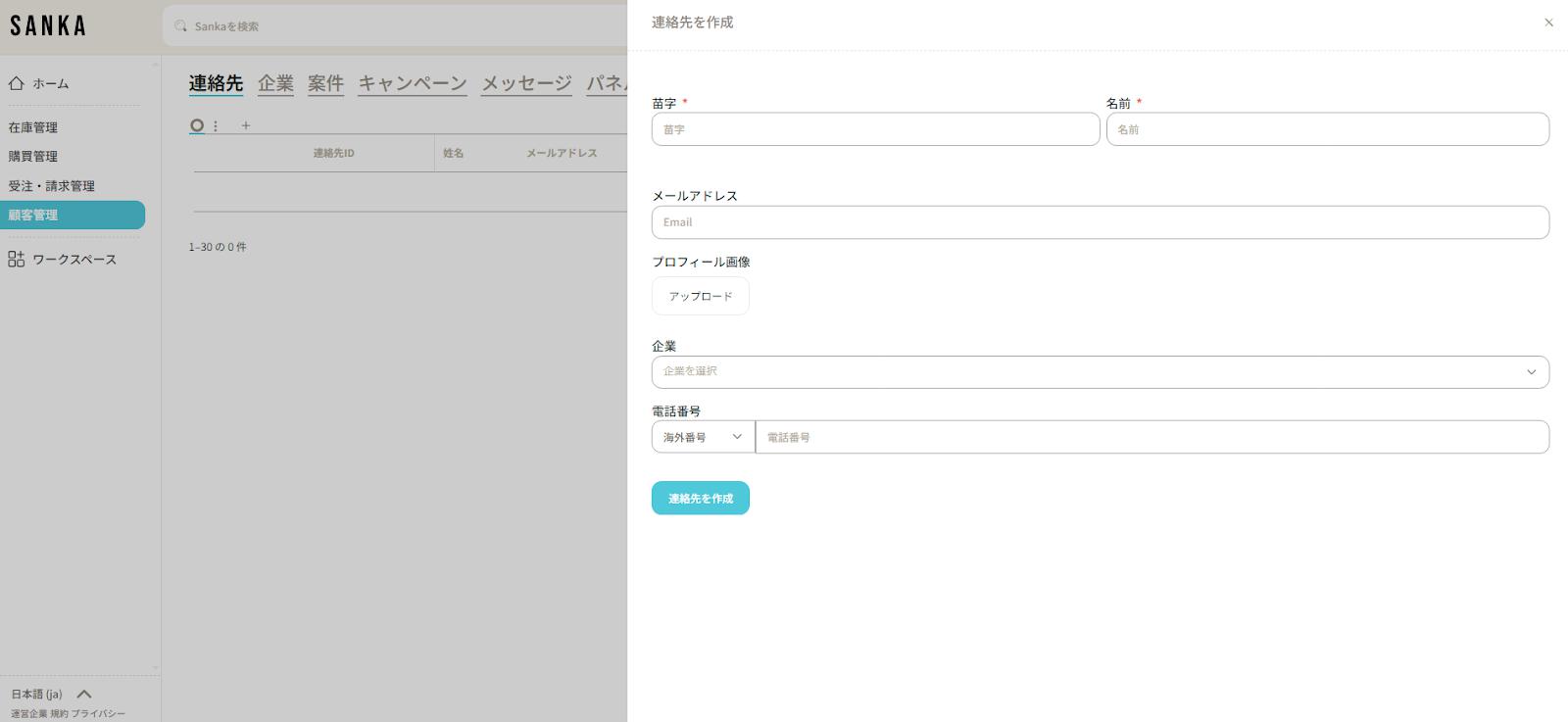
Task: Open the プライバシー link in footer
Action: pyautogui.click(x=98, y=714)
